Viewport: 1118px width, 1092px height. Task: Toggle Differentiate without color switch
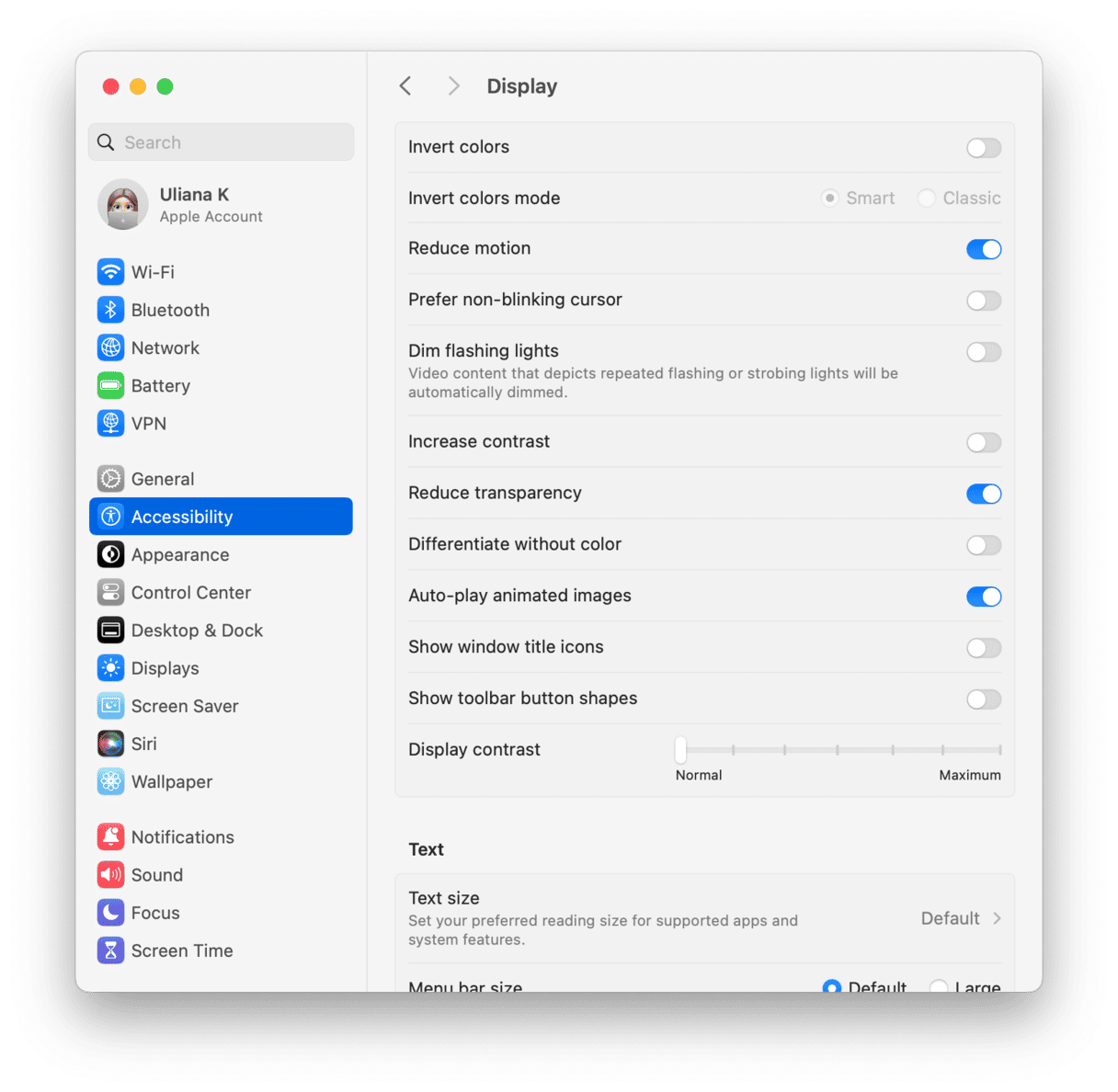(984, 545)
